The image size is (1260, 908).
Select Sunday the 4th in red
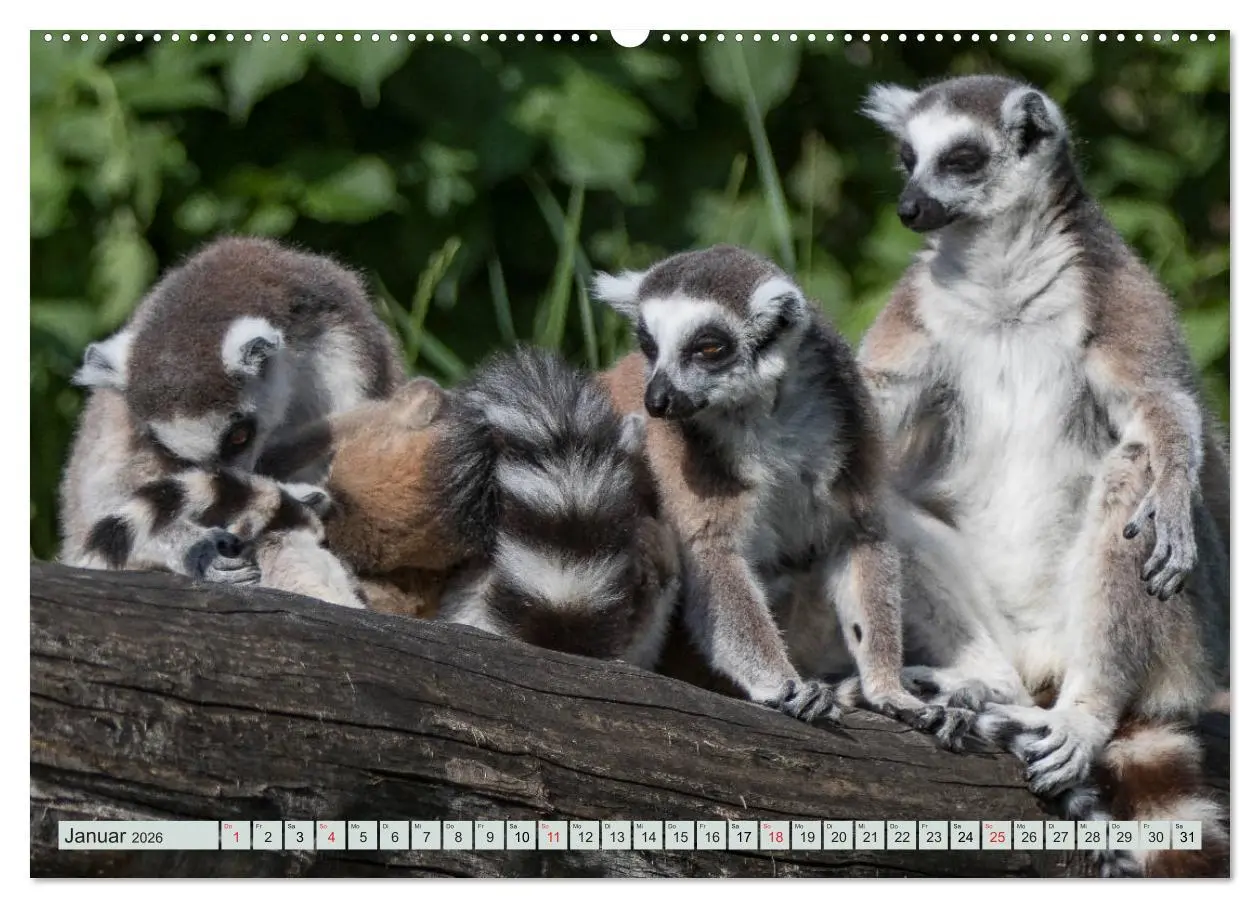click(x=330, y=836)
